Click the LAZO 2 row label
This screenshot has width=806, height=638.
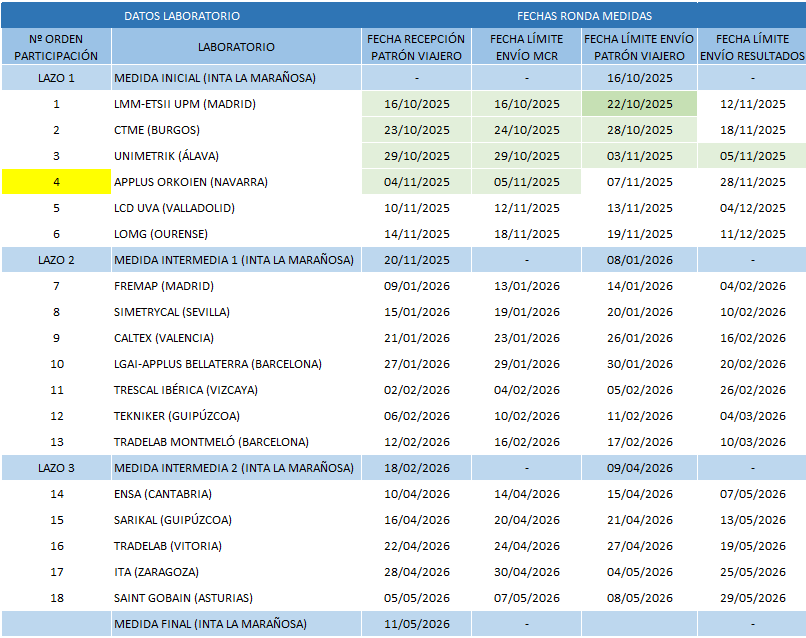click(x=56, y=260)
